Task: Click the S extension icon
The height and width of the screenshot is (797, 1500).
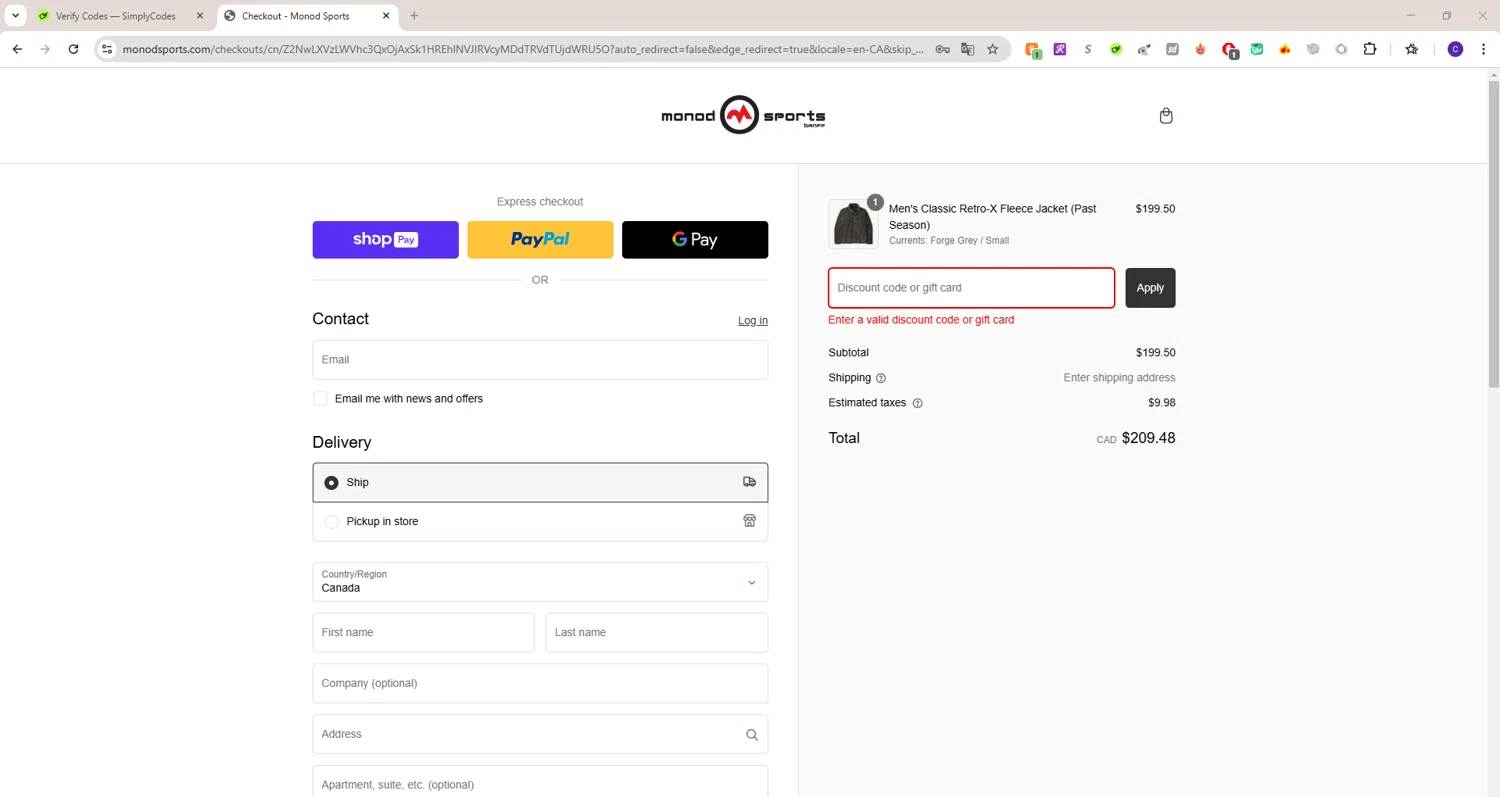Action: 1088,49
